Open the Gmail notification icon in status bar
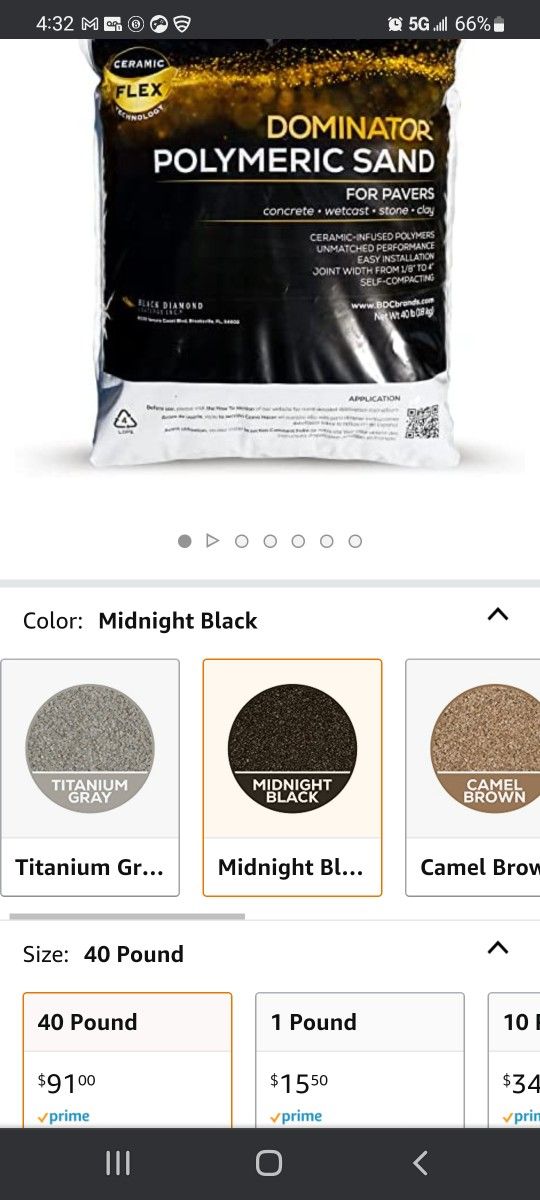 coord(89,24)
